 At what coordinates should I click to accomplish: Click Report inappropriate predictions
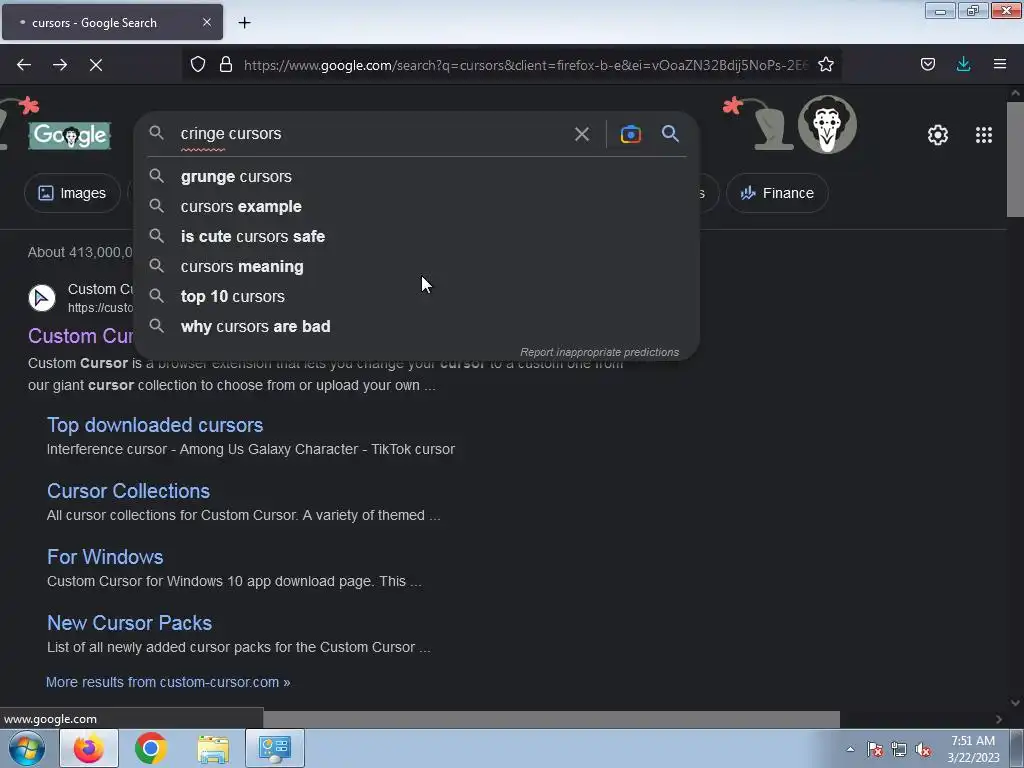[600, 353]
